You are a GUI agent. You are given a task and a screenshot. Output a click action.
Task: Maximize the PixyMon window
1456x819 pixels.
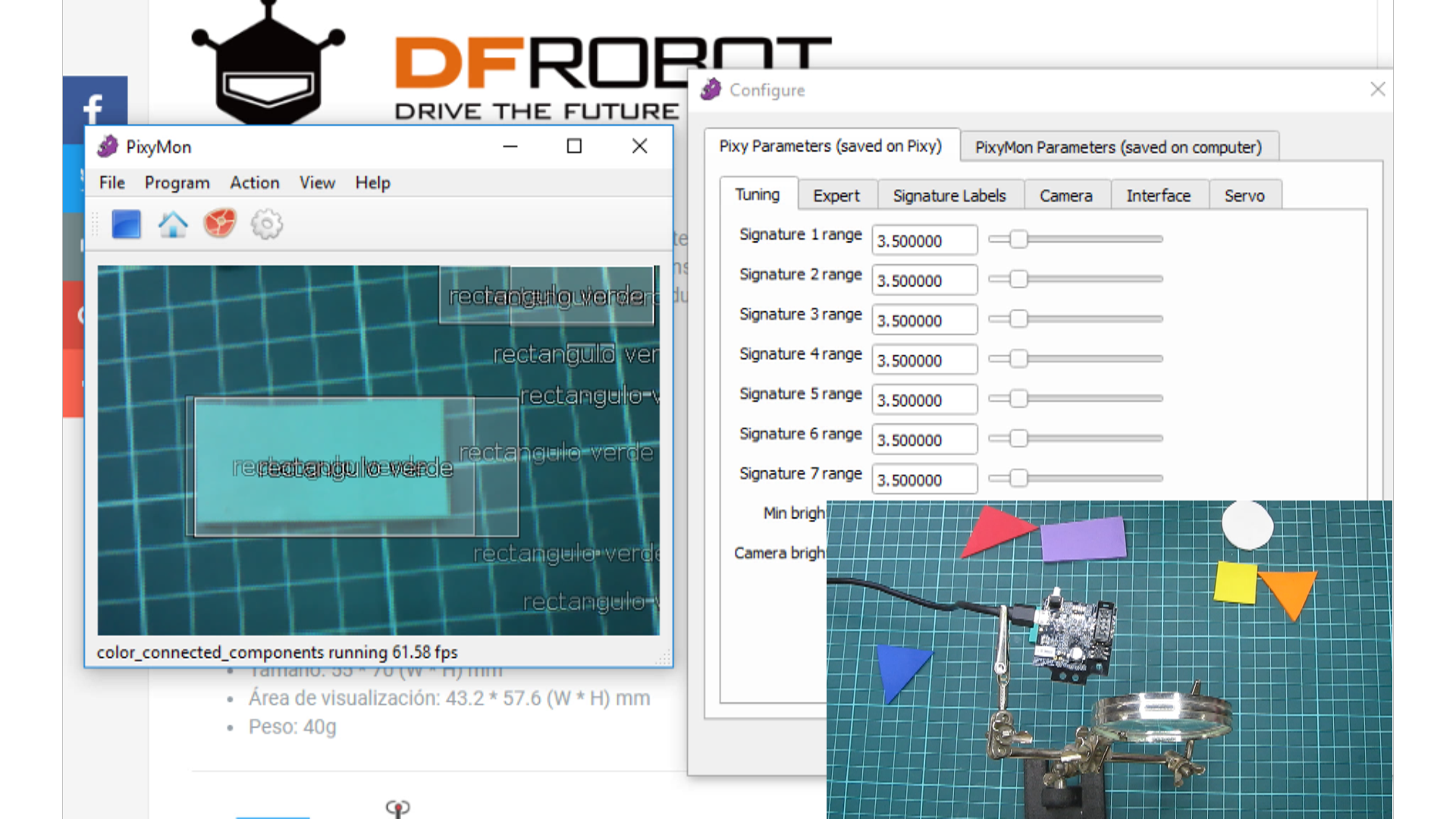click(x=574, y=146)
